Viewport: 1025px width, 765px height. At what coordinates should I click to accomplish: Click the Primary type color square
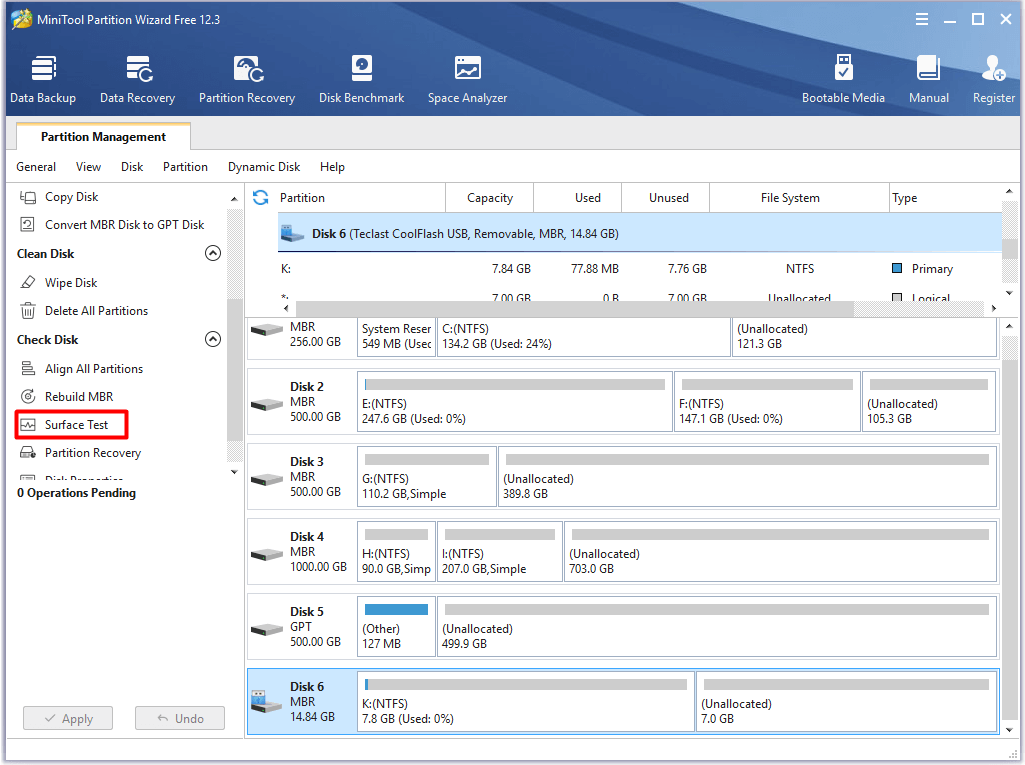(x=897, y=268)
